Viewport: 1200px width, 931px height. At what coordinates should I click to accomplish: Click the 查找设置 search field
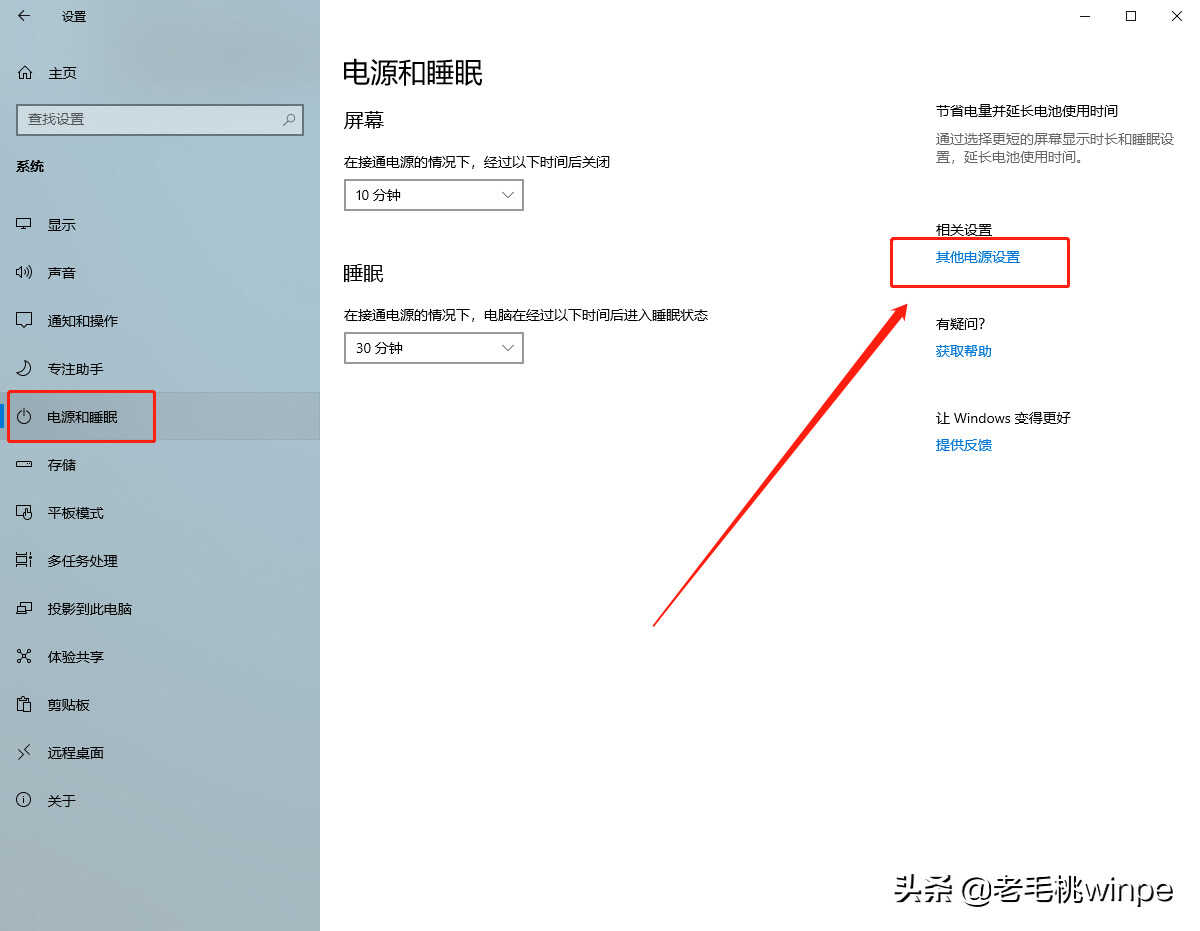click(x=160, y=119)
